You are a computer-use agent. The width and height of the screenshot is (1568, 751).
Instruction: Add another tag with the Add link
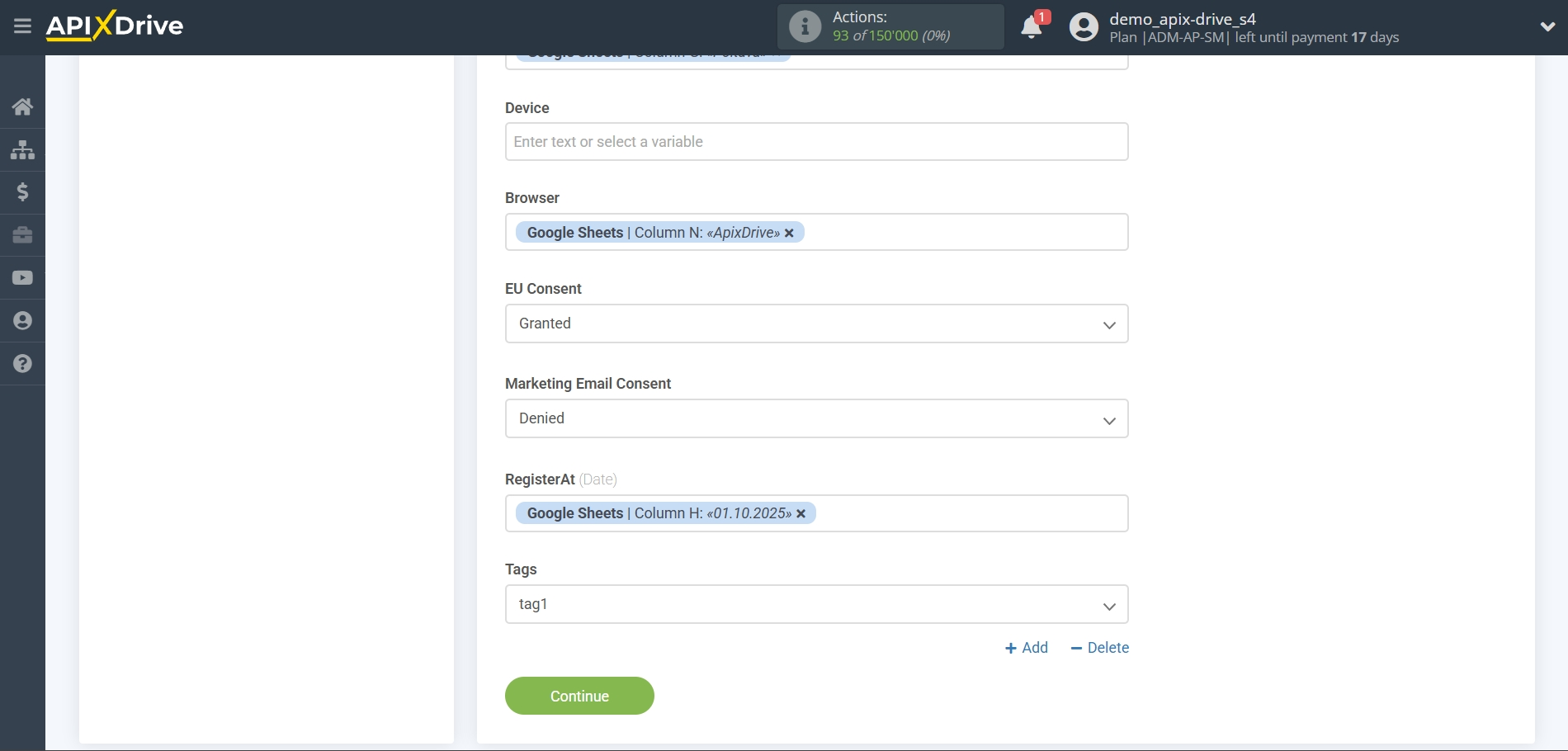pos(1027,648)
